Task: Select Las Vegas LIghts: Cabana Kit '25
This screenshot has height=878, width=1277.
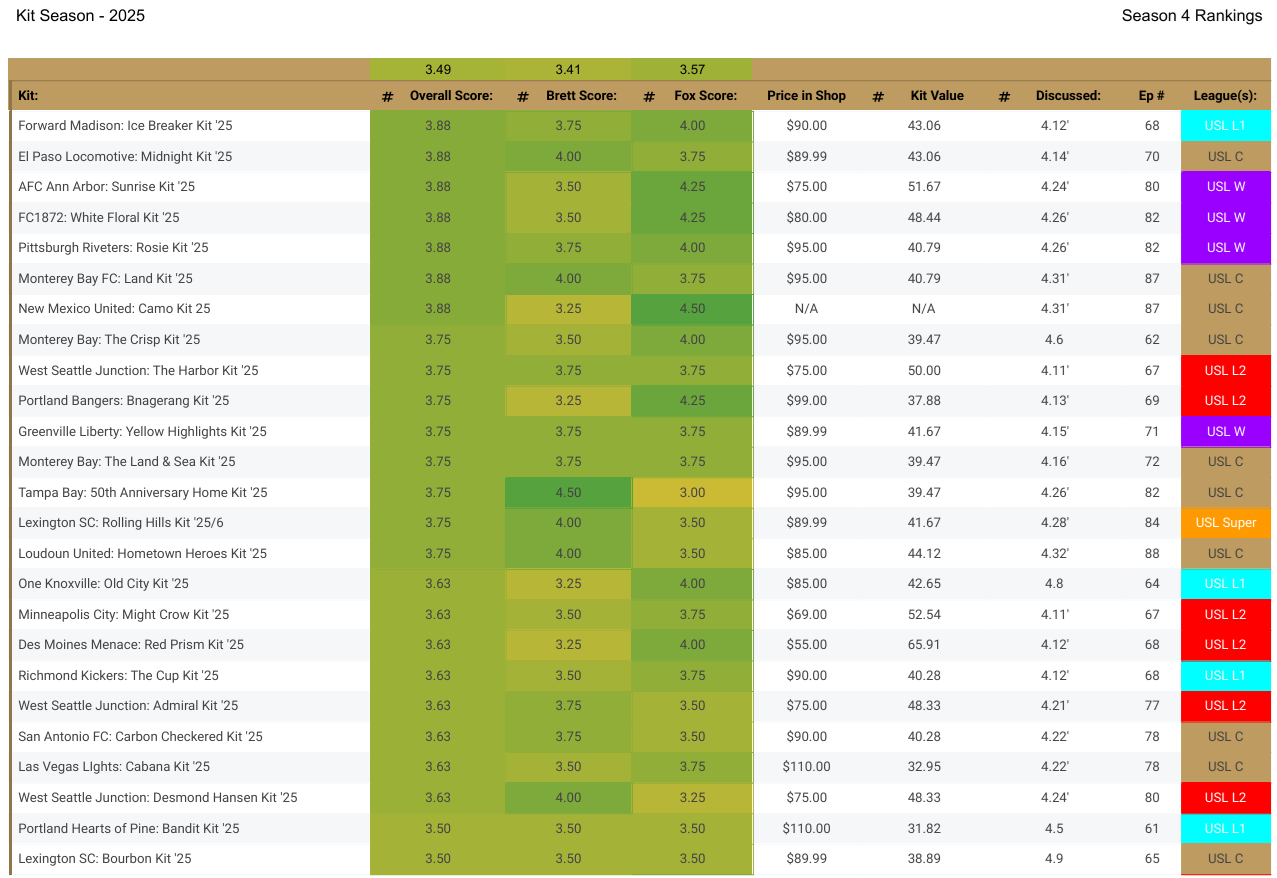Action: (x=114, y=767)
